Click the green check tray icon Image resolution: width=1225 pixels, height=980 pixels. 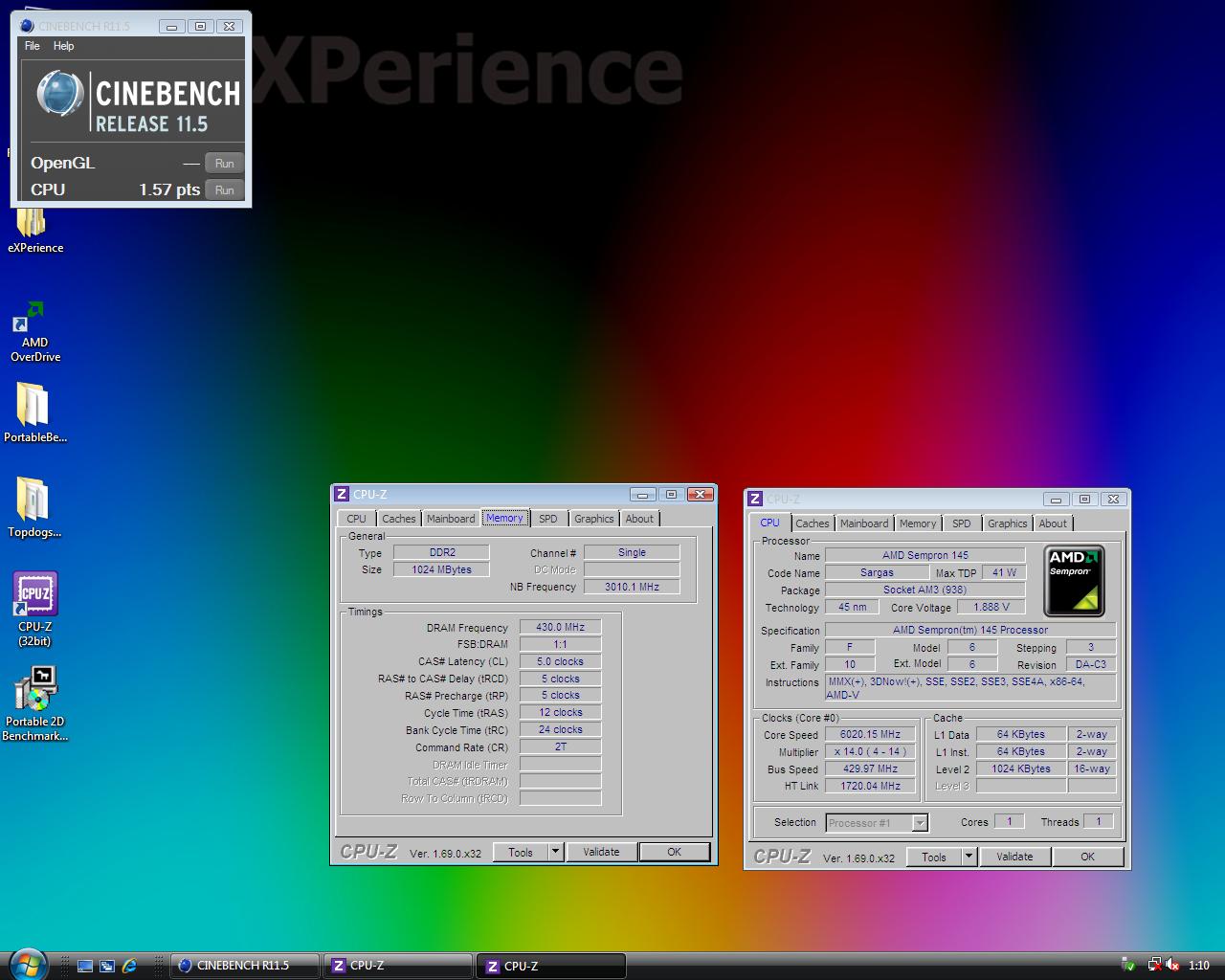(x=1129, y=965)
